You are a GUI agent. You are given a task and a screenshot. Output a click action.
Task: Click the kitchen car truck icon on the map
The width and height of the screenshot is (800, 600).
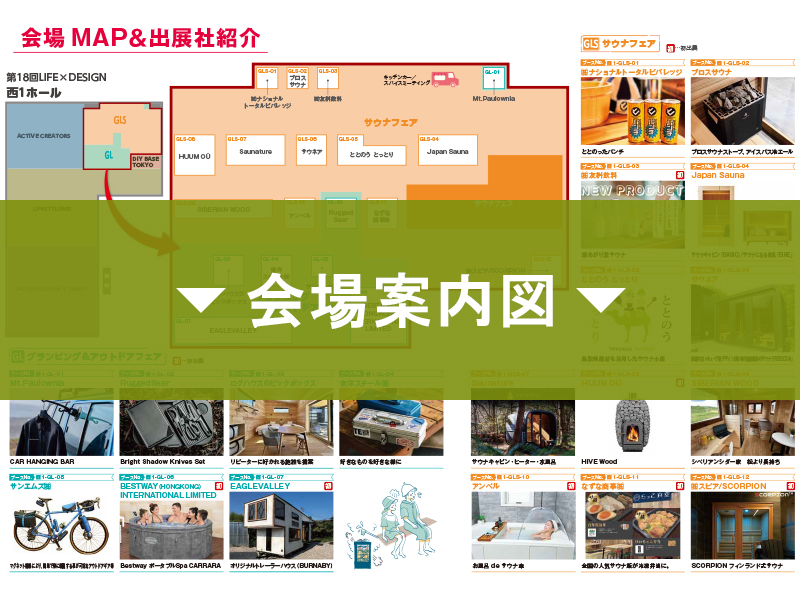(x=444, y=79)
